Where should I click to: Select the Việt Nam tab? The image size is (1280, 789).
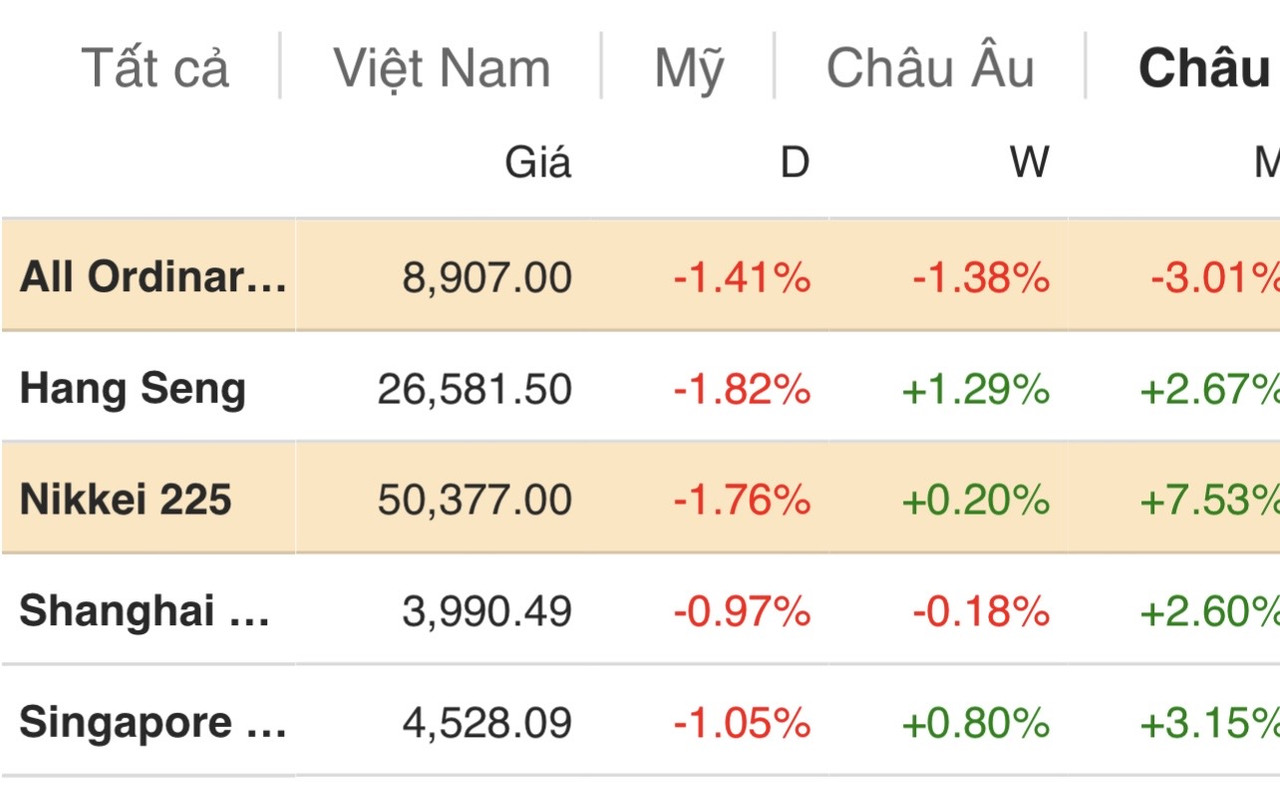coord(441,68)
